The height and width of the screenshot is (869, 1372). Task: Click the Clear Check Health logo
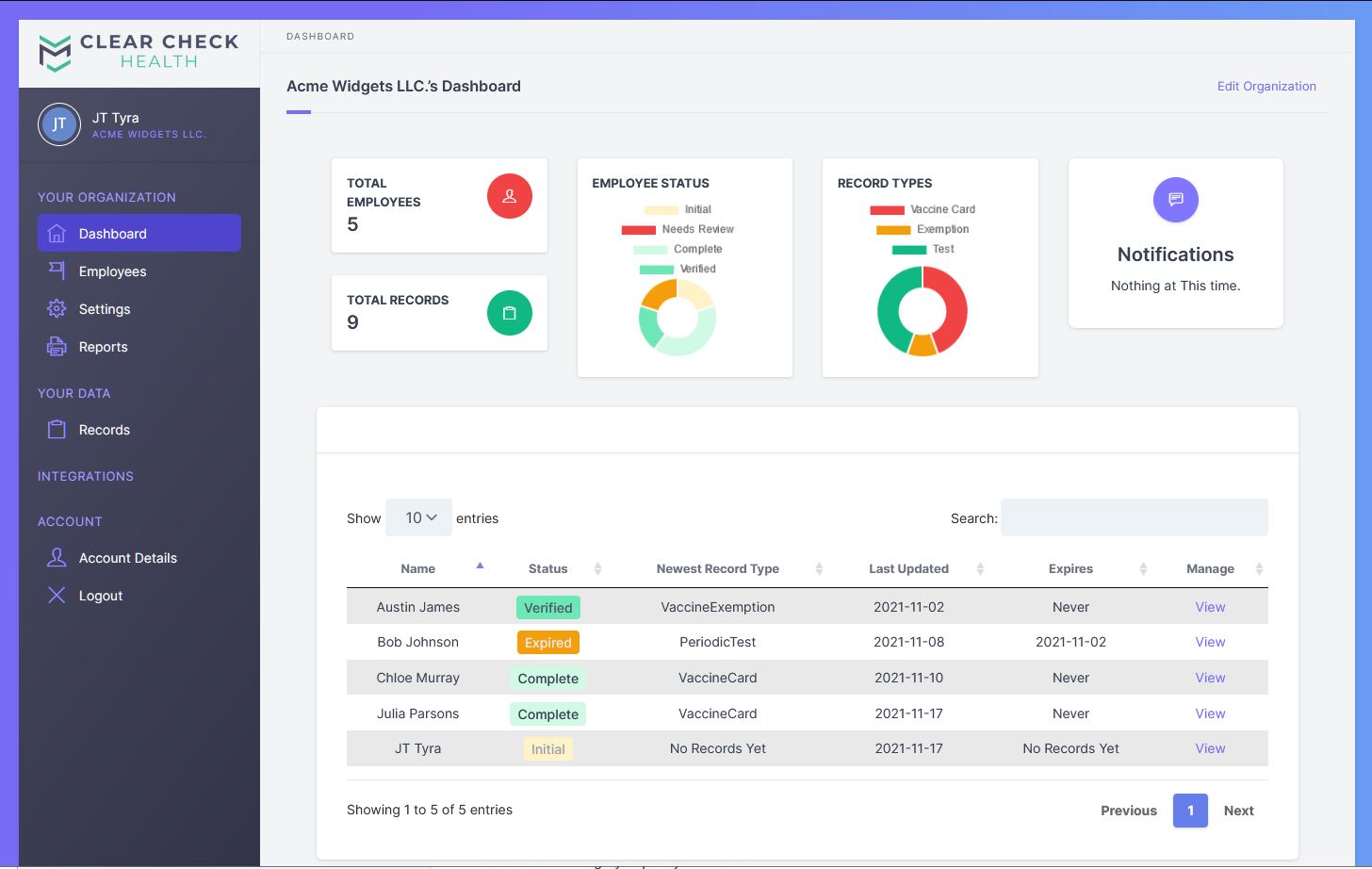(x=139, y=53)
